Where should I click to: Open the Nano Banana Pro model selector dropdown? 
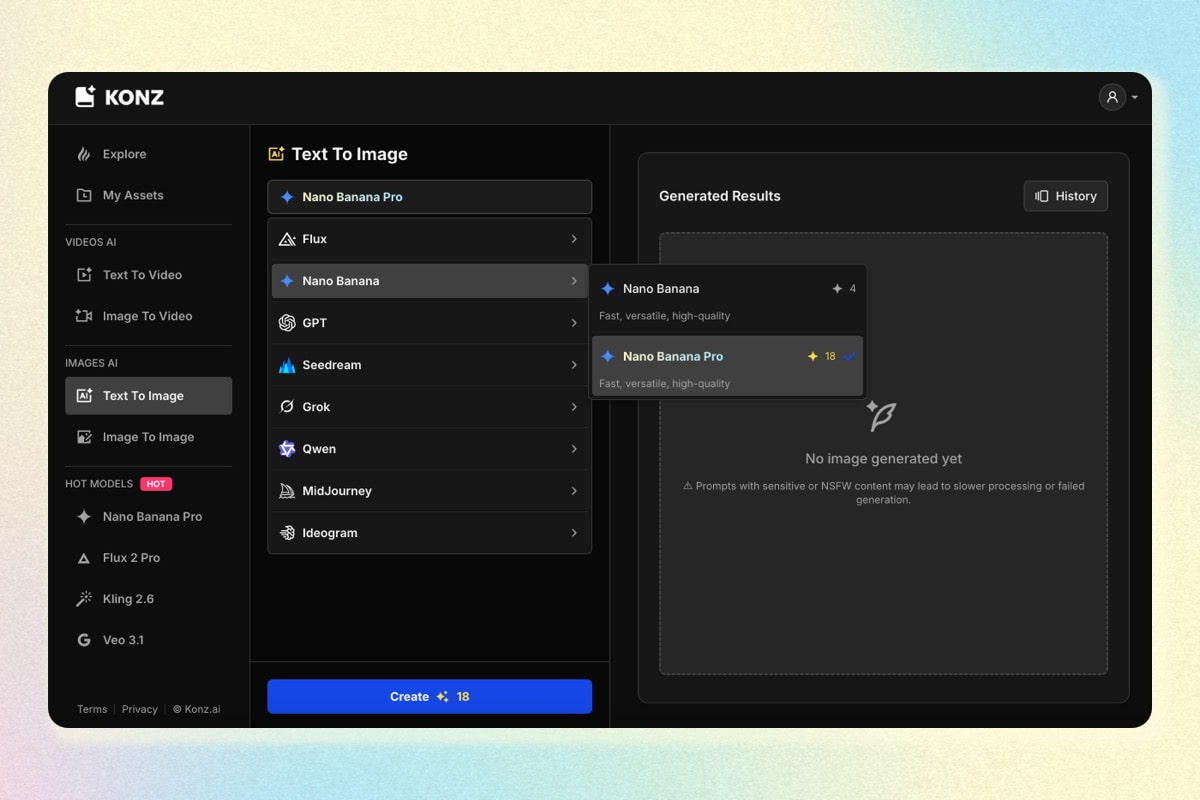click(x=429, y=197)
